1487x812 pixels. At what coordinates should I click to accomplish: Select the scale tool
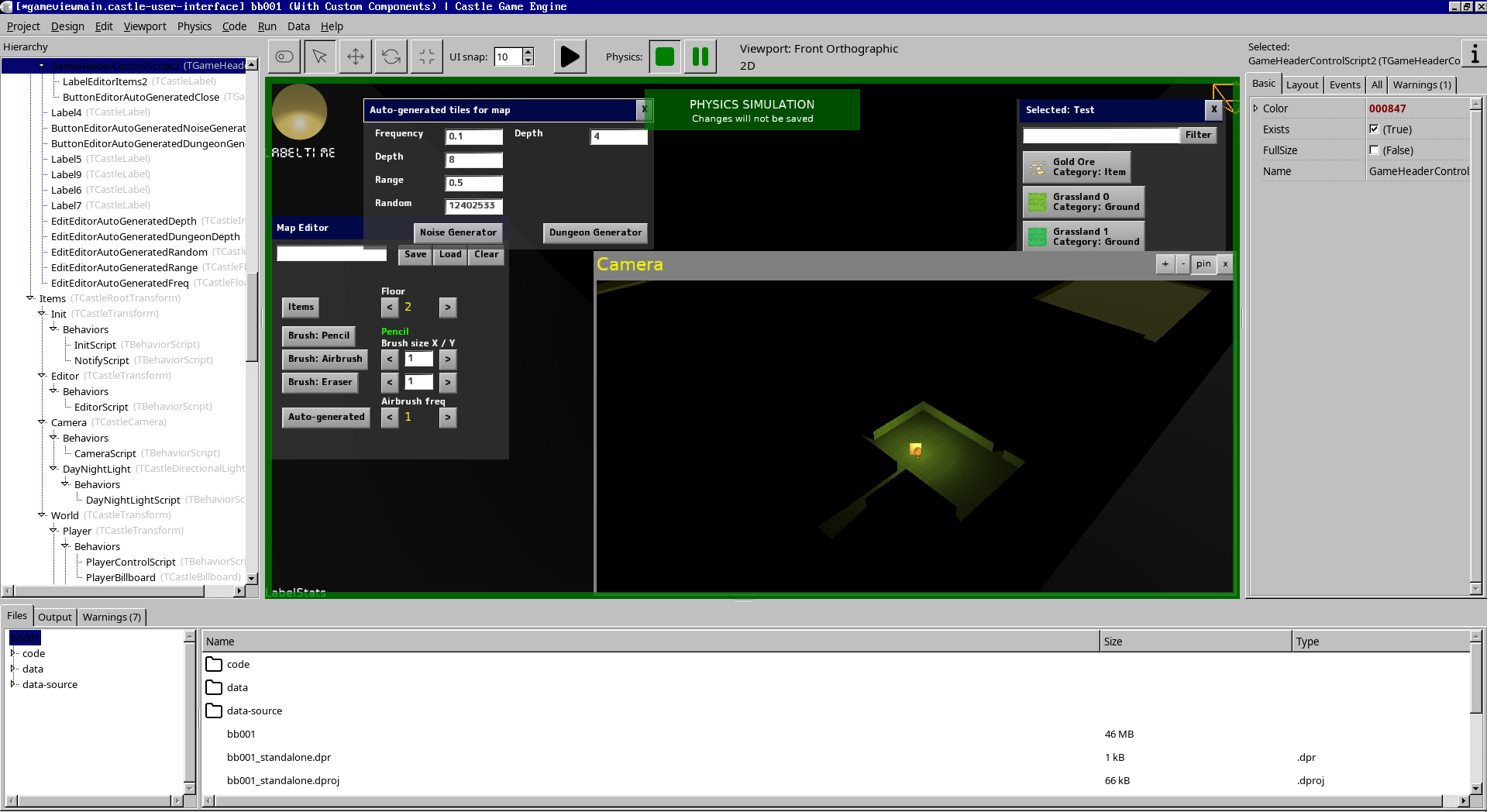427,57
